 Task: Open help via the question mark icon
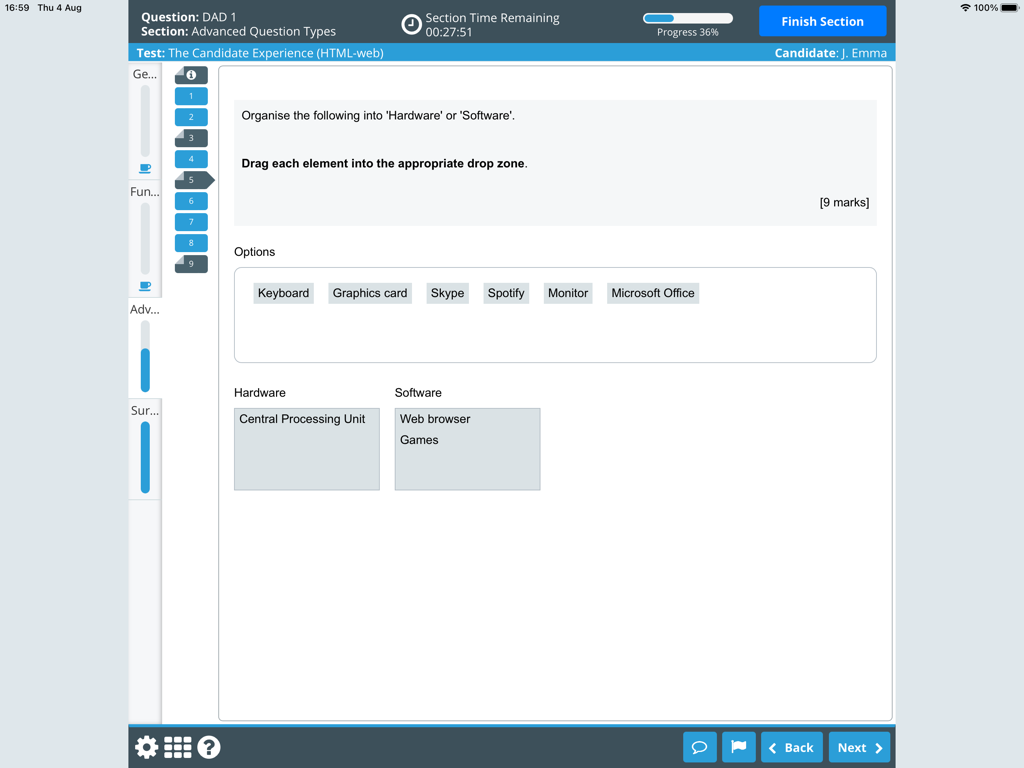(x=209, y=747)
